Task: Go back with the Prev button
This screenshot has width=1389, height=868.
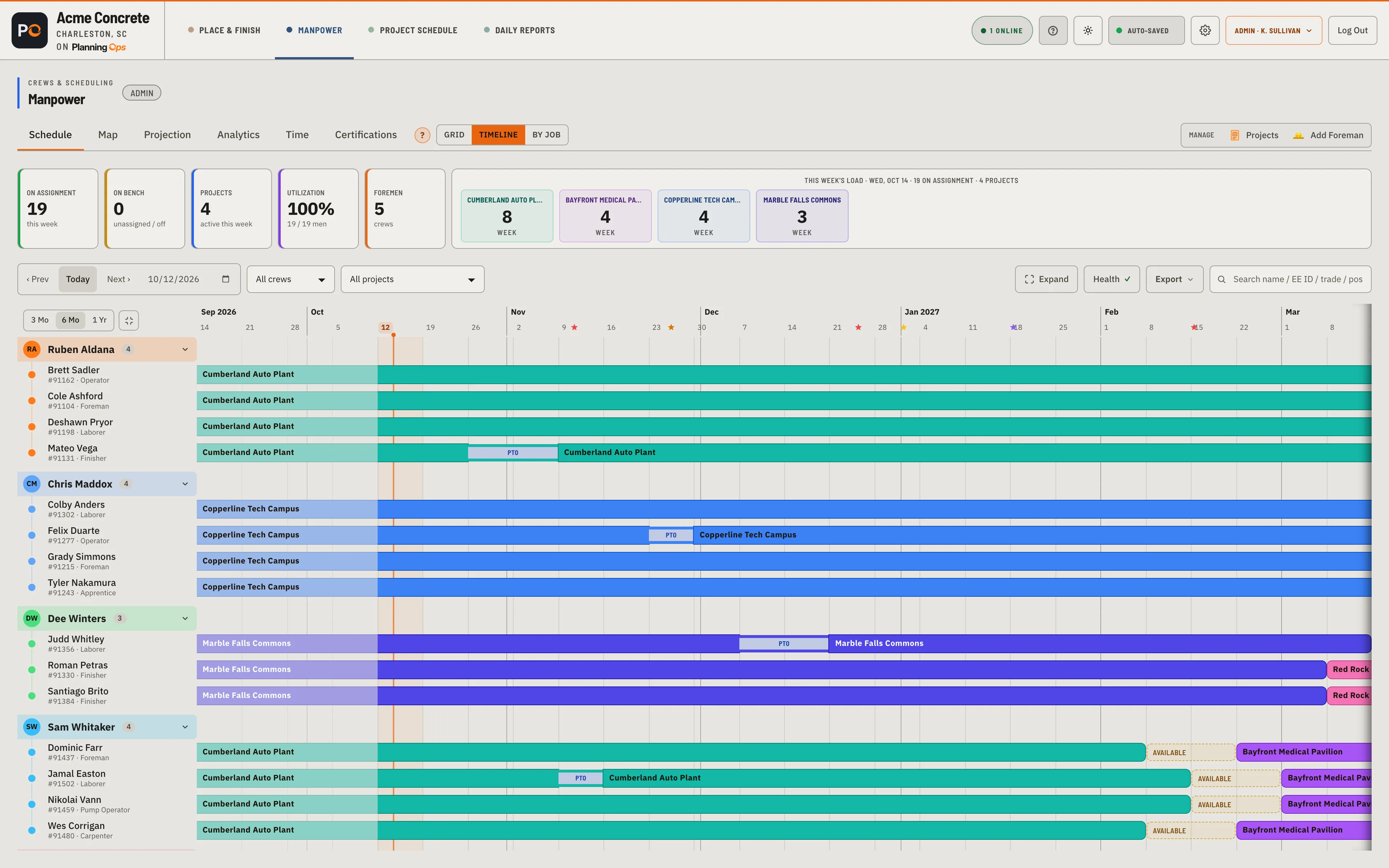Action: (38, 279)
